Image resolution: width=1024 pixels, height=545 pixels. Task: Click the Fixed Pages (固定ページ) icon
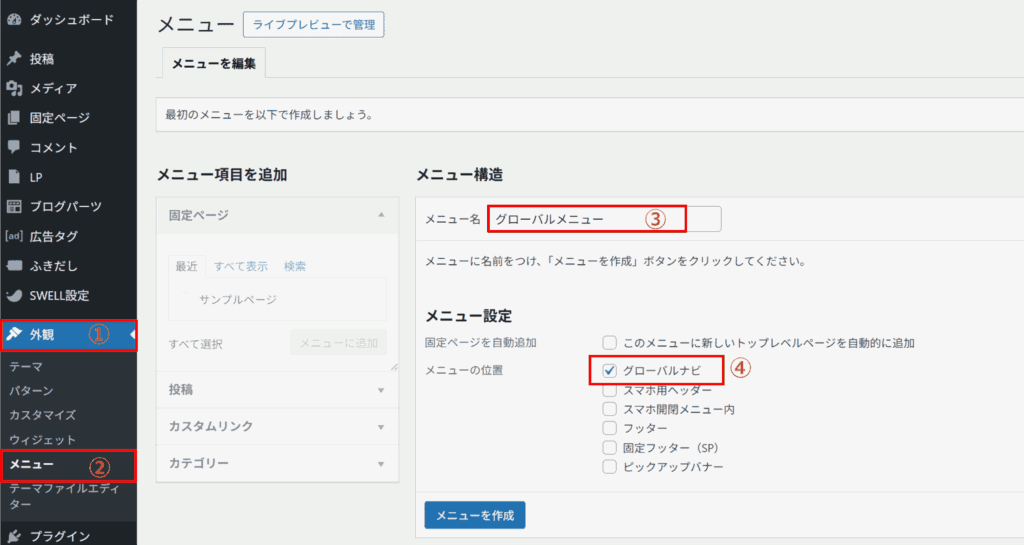point(14,118)
